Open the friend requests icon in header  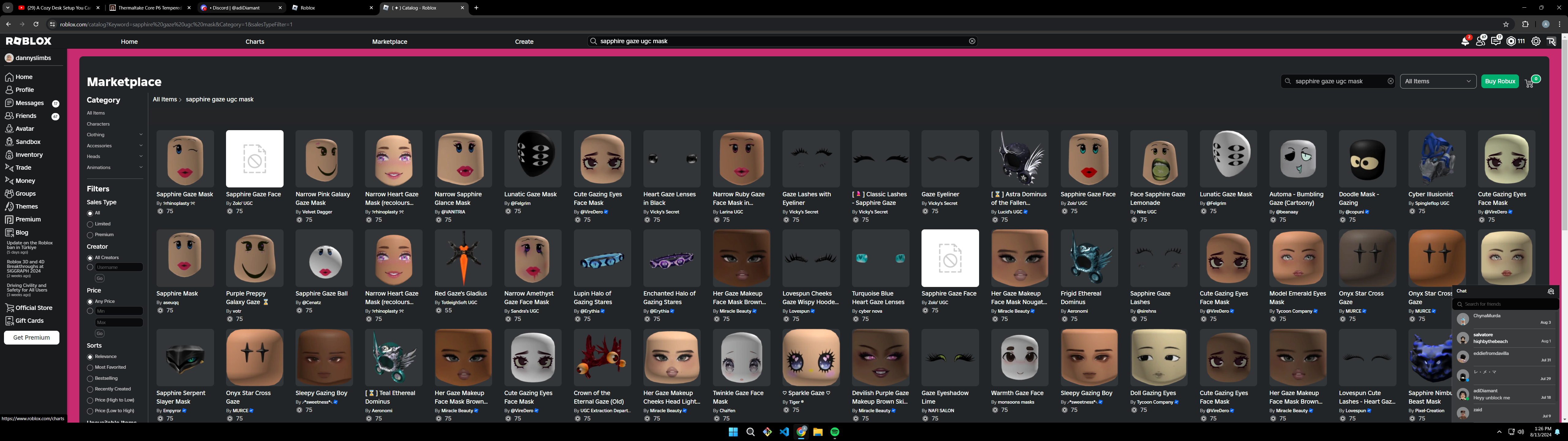click(1480, 41)
